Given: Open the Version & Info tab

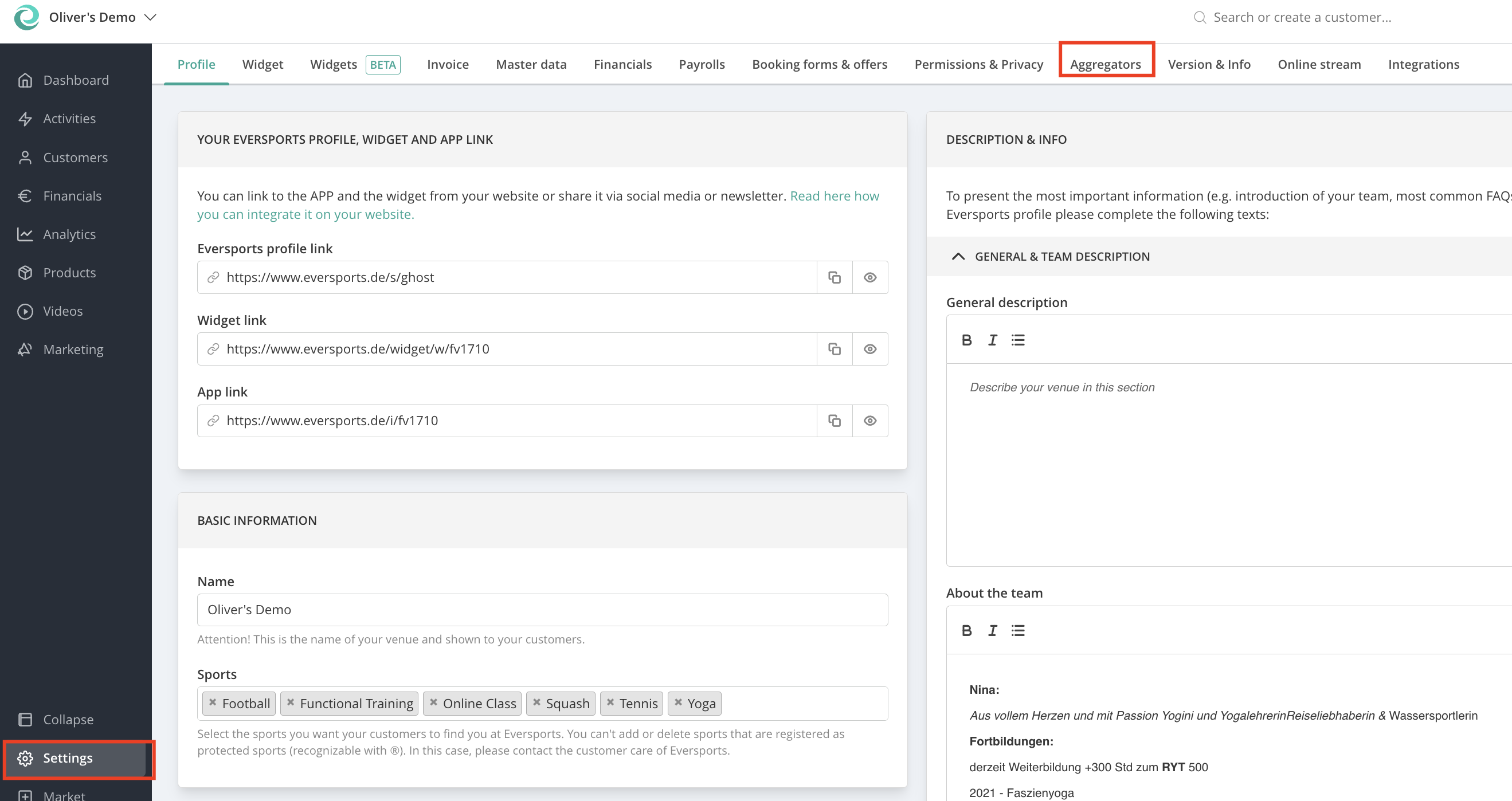Looking at the screenshot, I should tap(1209, 64).
